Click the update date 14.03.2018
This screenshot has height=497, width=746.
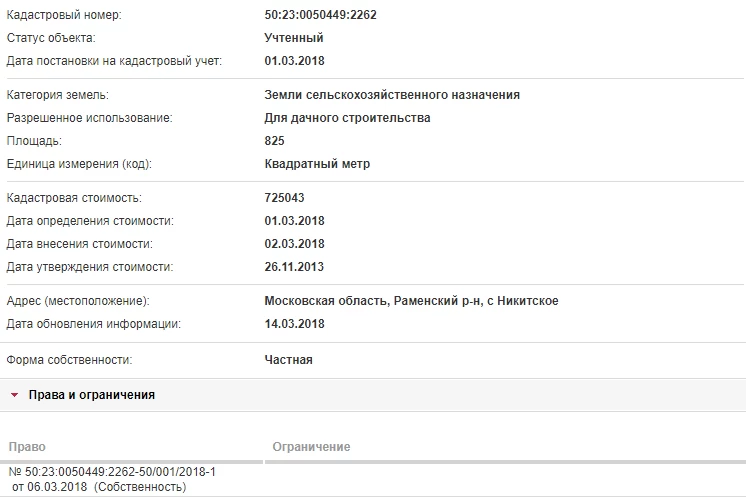294,324
